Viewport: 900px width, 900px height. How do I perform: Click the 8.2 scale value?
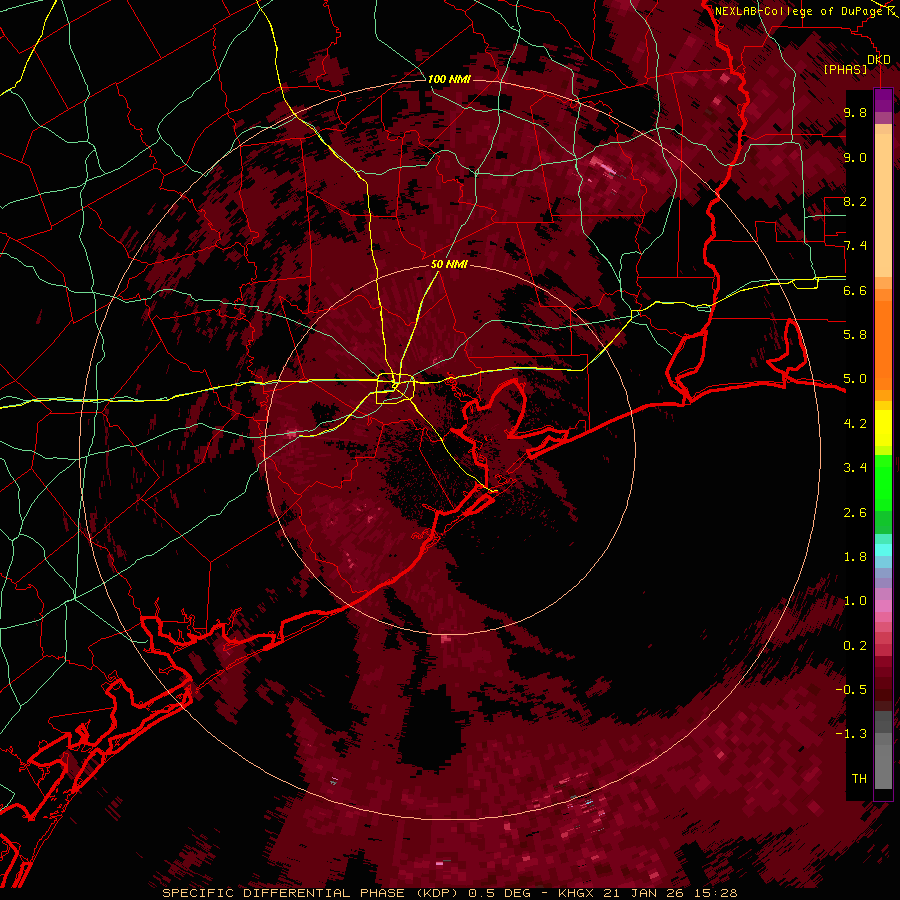[855, 201]
